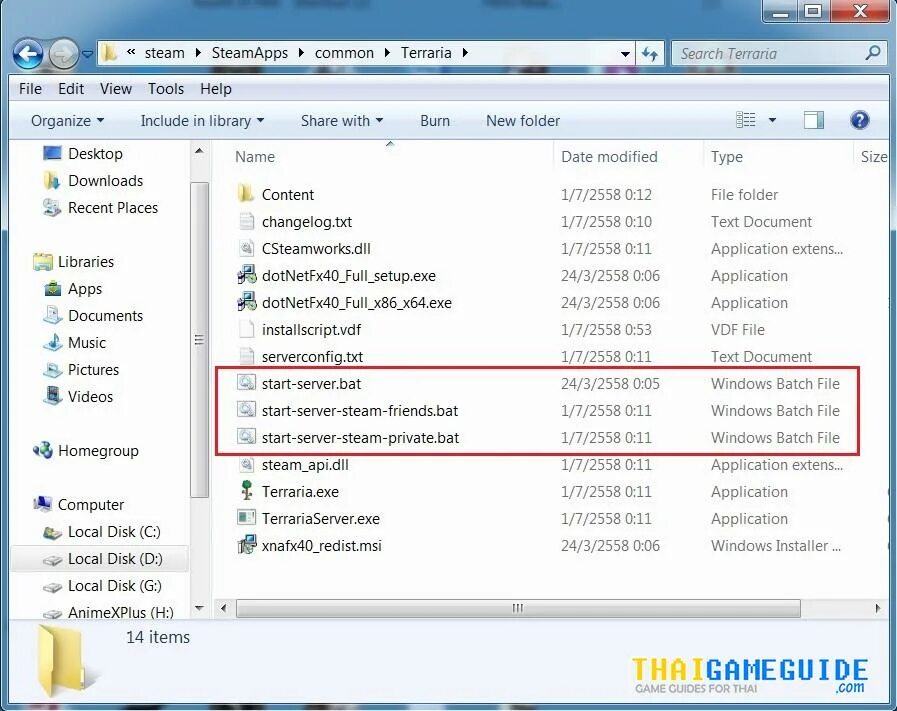Sort by the Name column header
The image size is (897, 711).
(x=255, y=157)
